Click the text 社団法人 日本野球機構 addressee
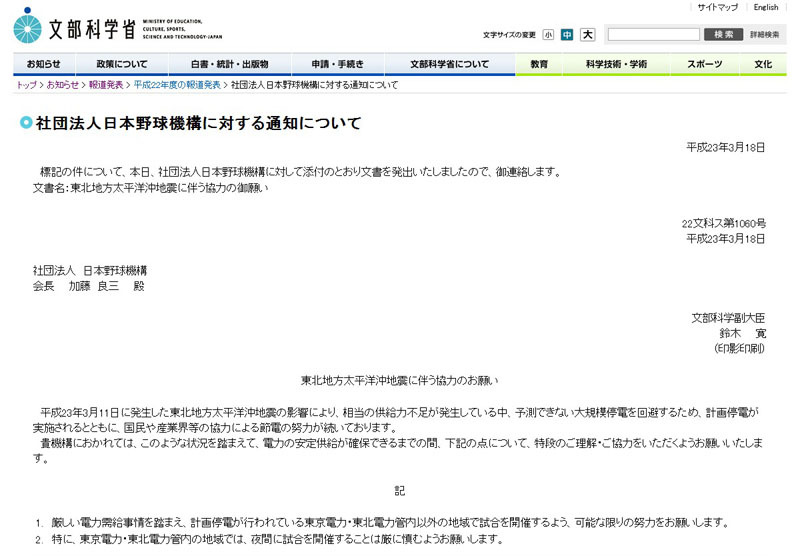 [x=90, y=271]
